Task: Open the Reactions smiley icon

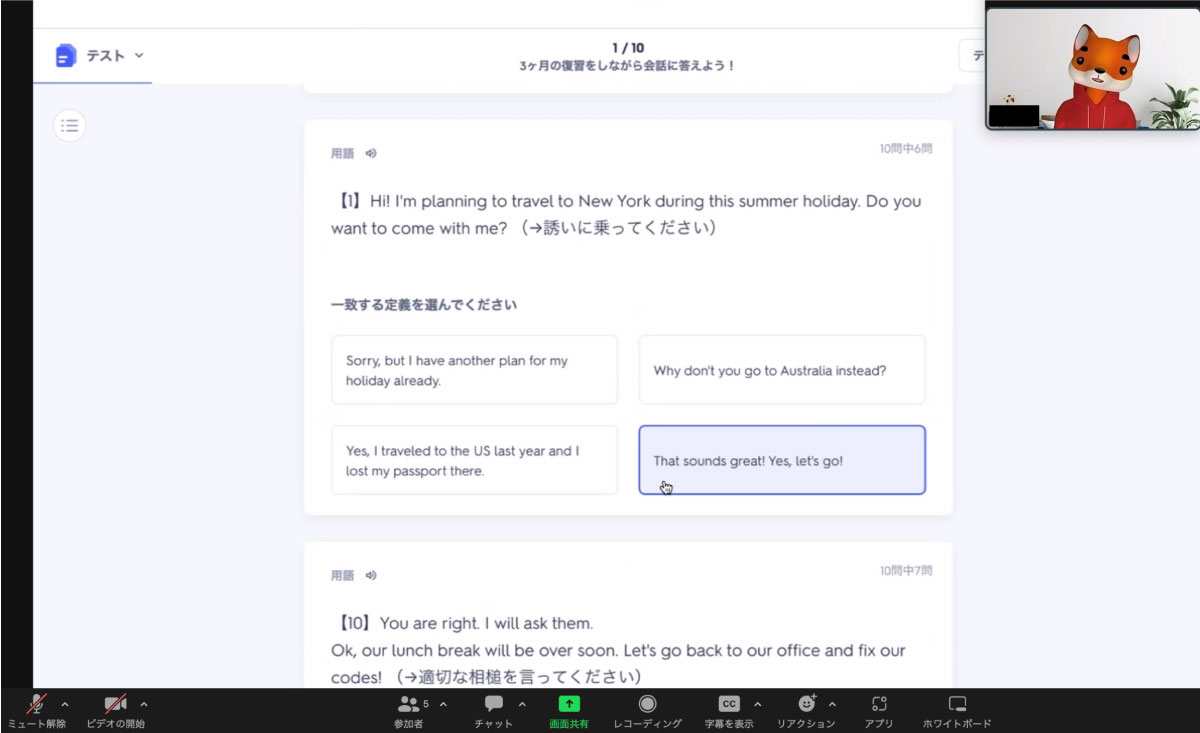Action: tap(806, 704)
